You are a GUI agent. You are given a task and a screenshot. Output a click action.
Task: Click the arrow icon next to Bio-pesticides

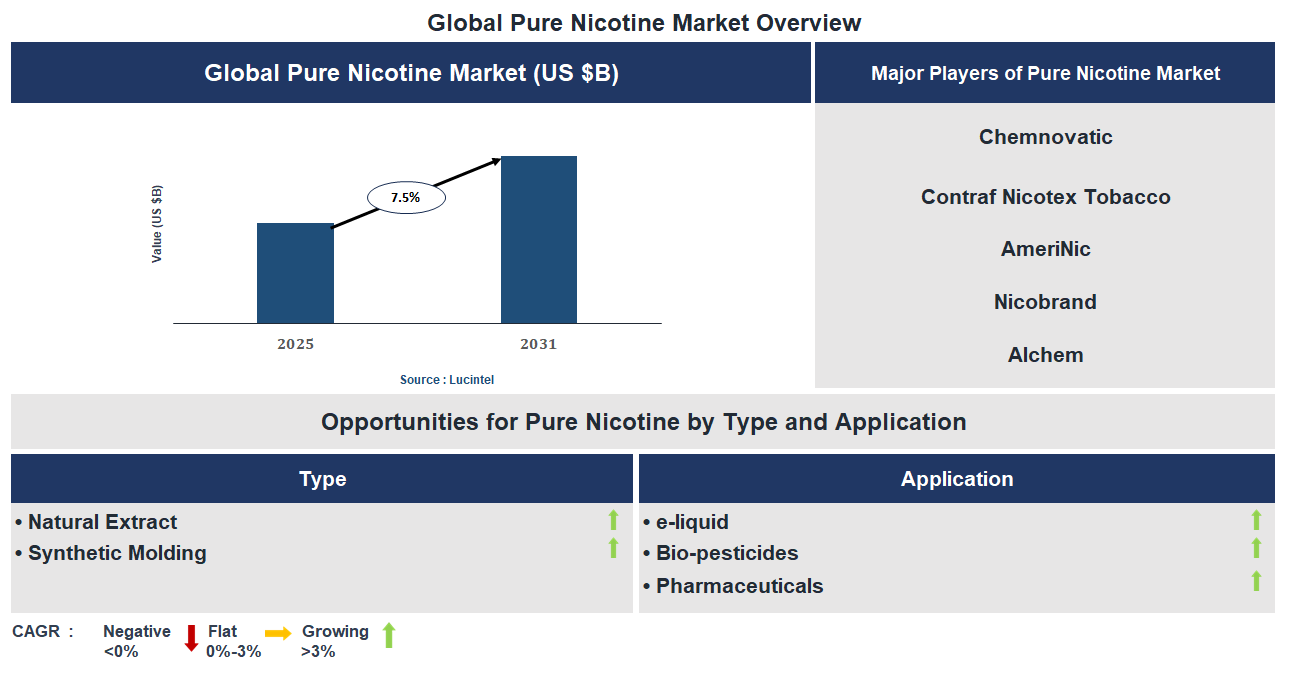(1258, 548)
